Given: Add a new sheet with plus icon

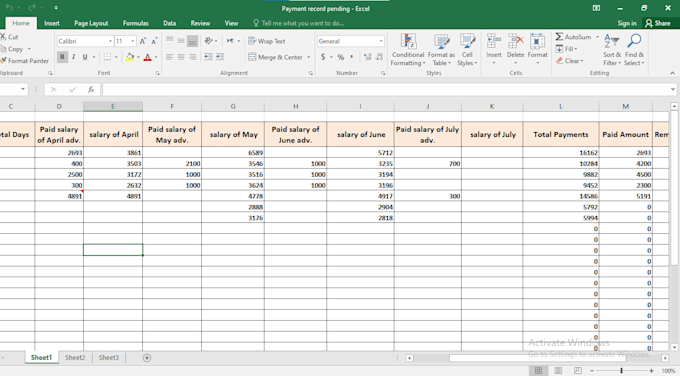Looking at the screenshot, I should tap(147, 358).
